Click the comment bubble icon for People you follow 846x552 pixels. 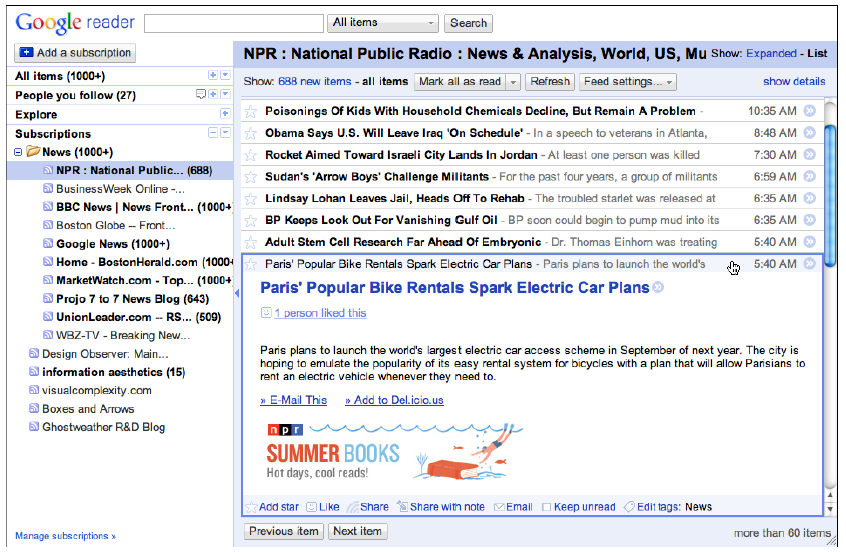(x=201, y=94)
